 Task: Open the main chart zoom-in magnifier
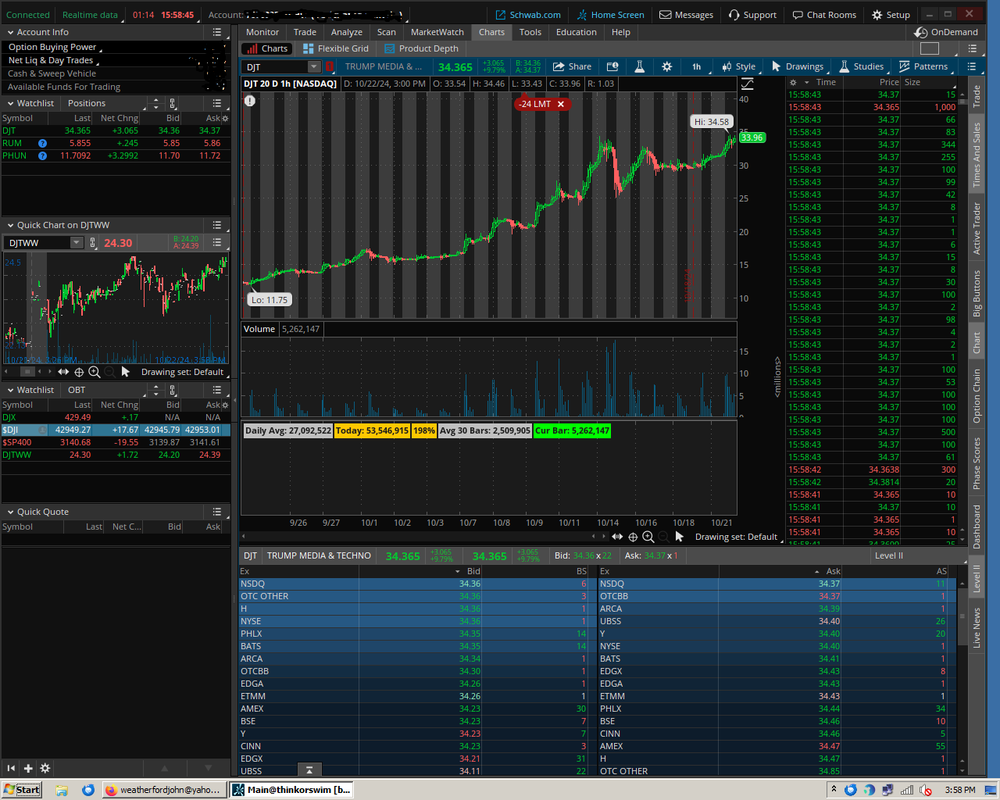pos(648,537)
